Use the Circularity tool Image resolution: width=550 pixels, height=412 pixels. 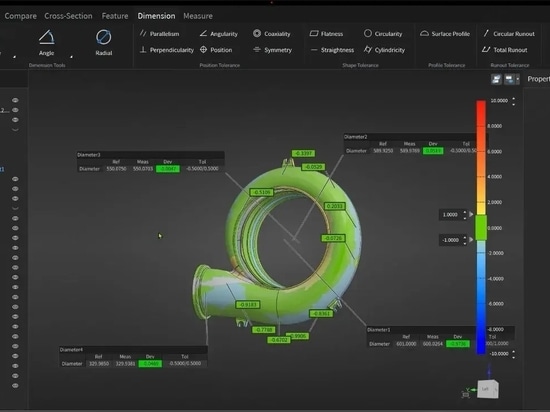(x=383, y=34)
